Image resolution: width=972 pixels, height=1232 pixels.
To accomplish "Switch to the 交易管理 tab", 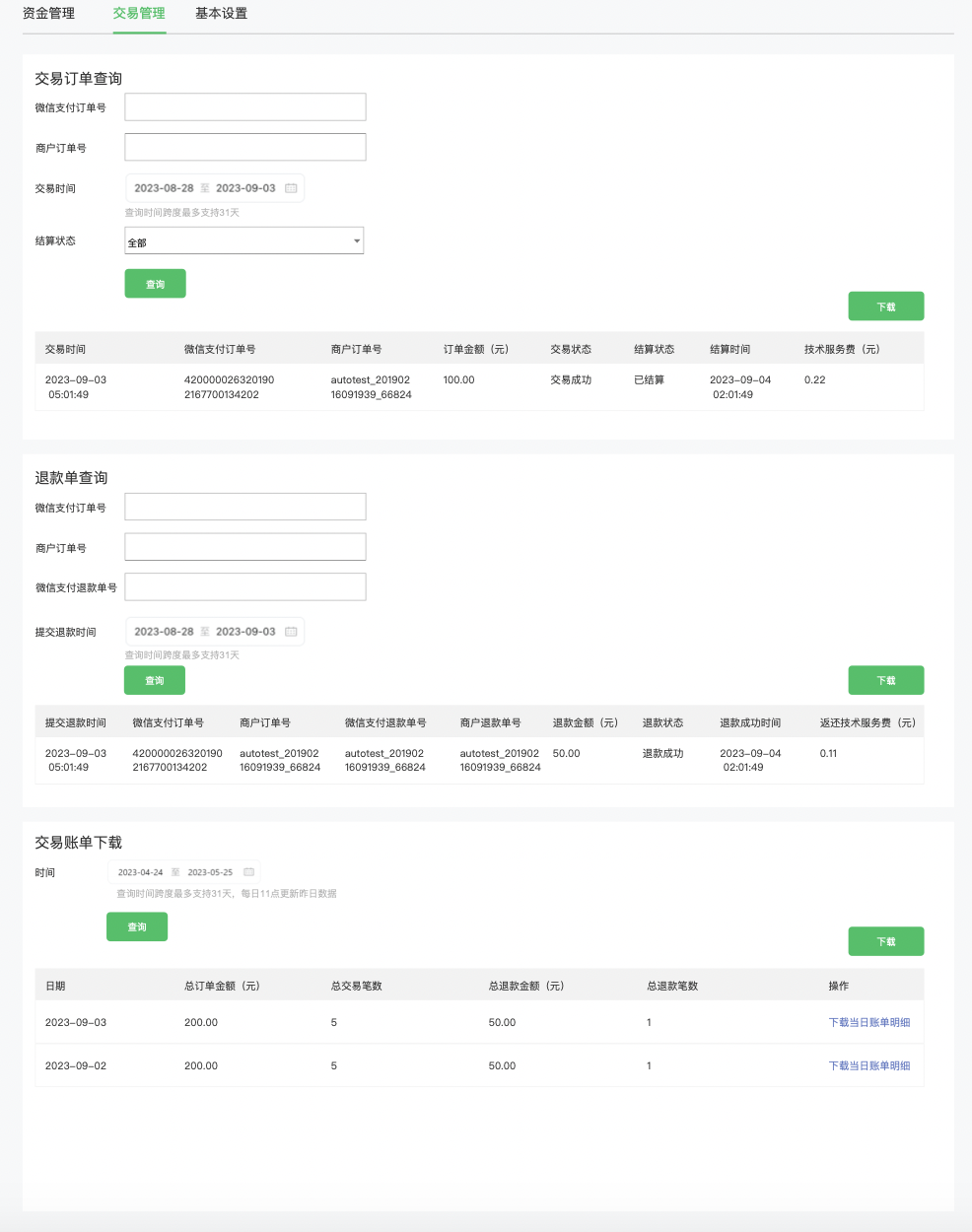I will click(139, 14).
